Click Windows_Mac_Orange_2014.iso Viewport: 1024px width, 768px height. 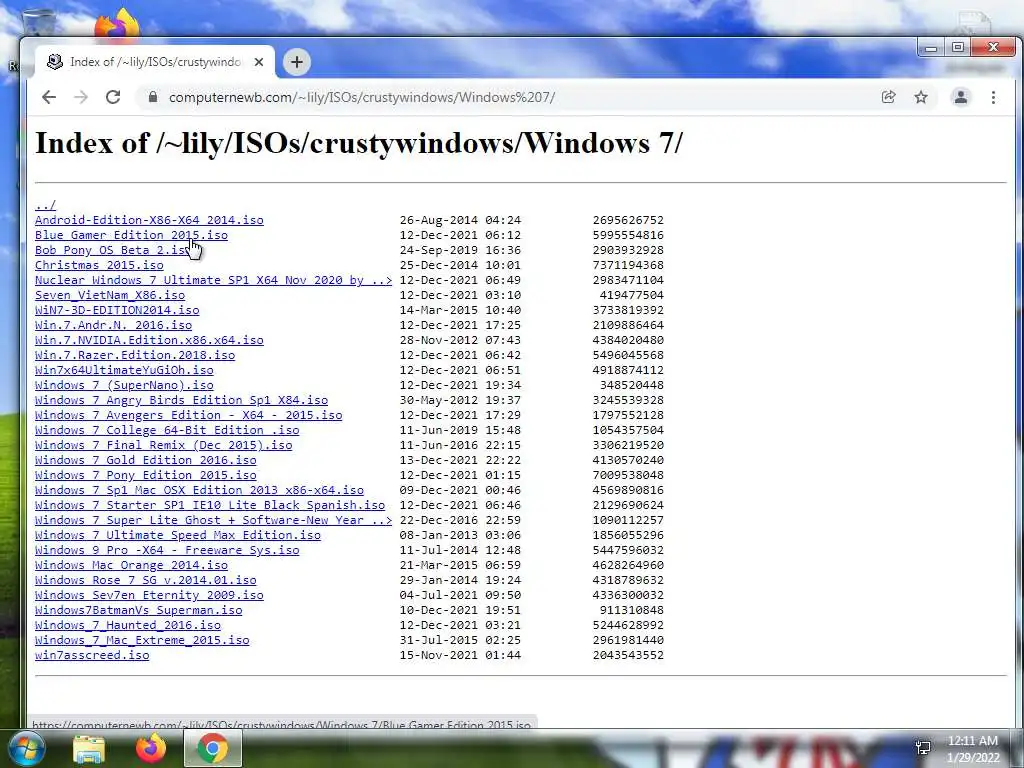point(131,566)
